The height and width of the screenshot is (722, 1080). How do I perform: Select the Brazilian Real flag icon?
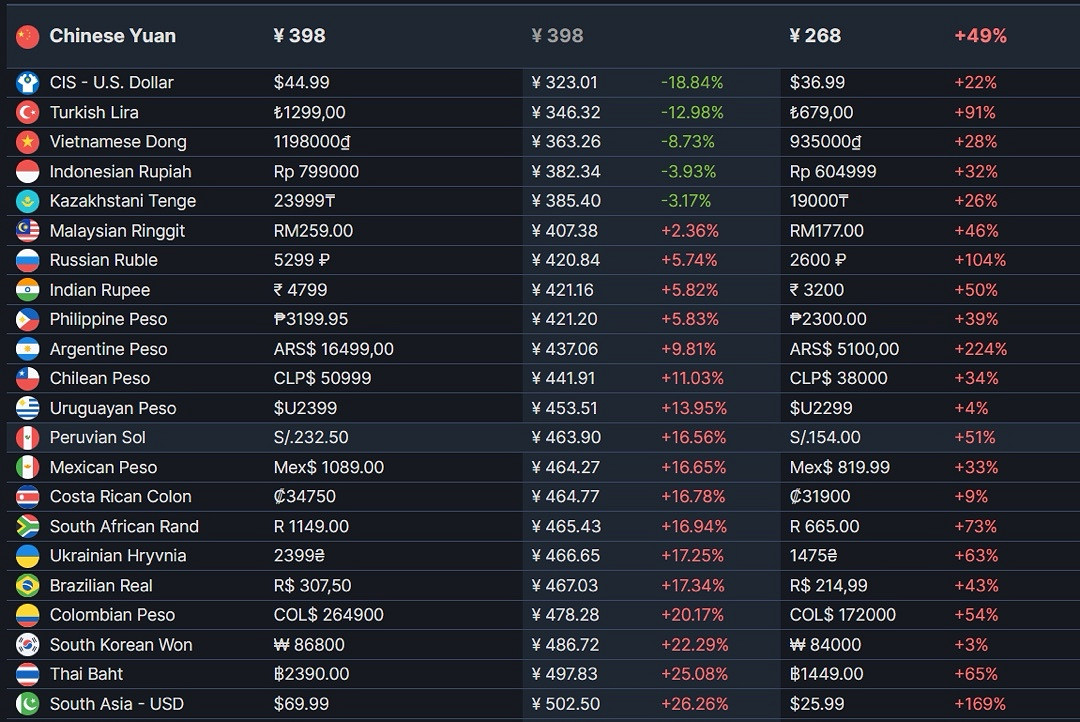[x=28, y=585]
